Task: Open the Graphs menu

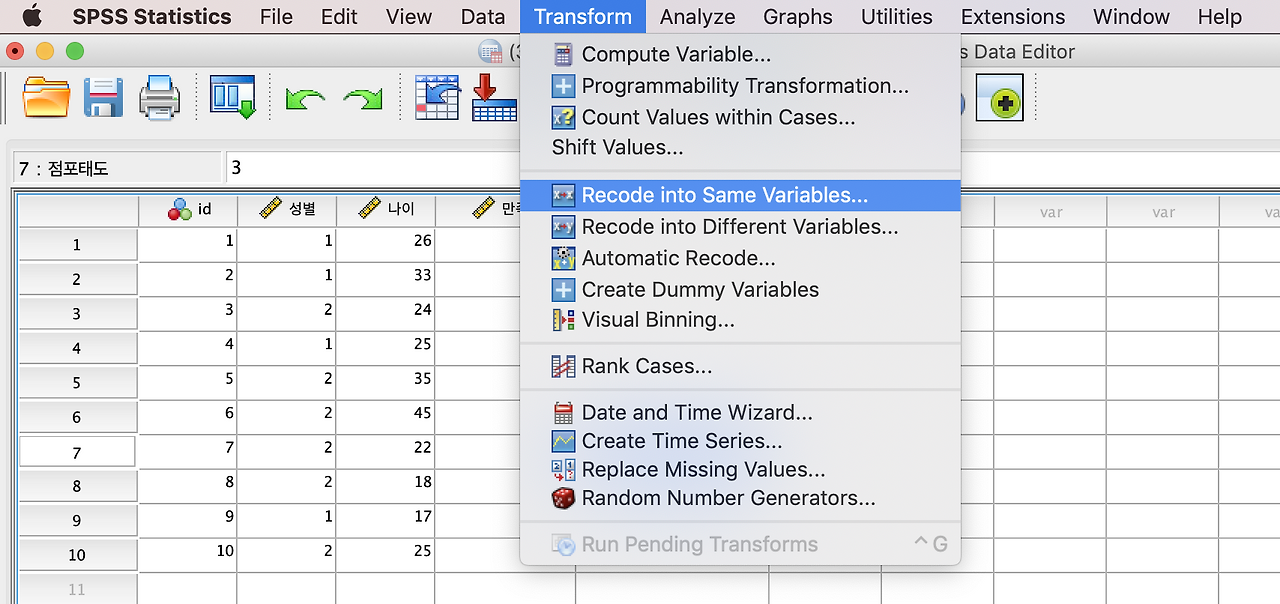Action: tap(797, 17)
